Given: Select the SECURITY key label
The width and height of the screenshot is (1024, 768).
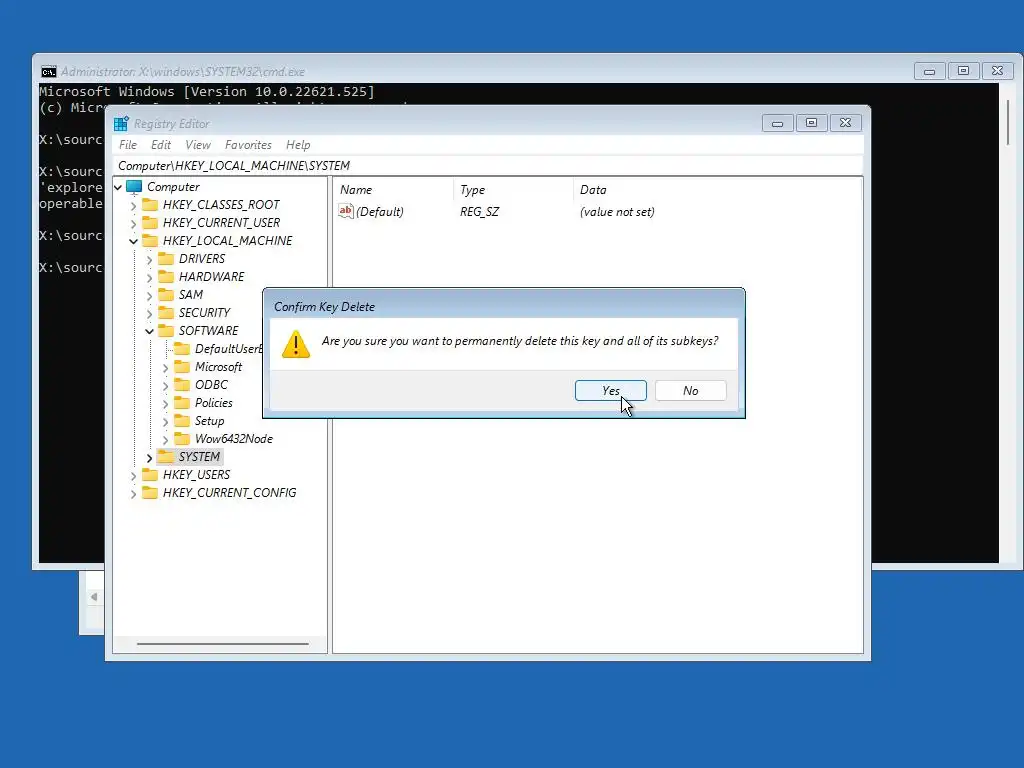Looking at the screenshot, I should tap(204, 313).
